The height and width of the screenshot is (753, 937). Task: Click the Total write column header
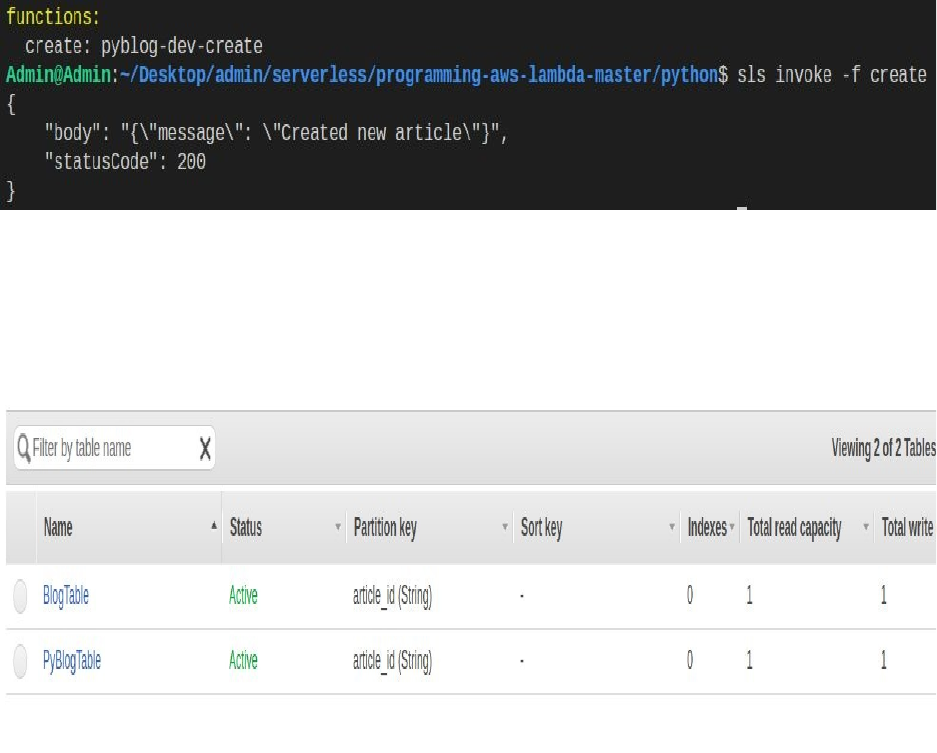pyautogui.click(x=907, y=528)
